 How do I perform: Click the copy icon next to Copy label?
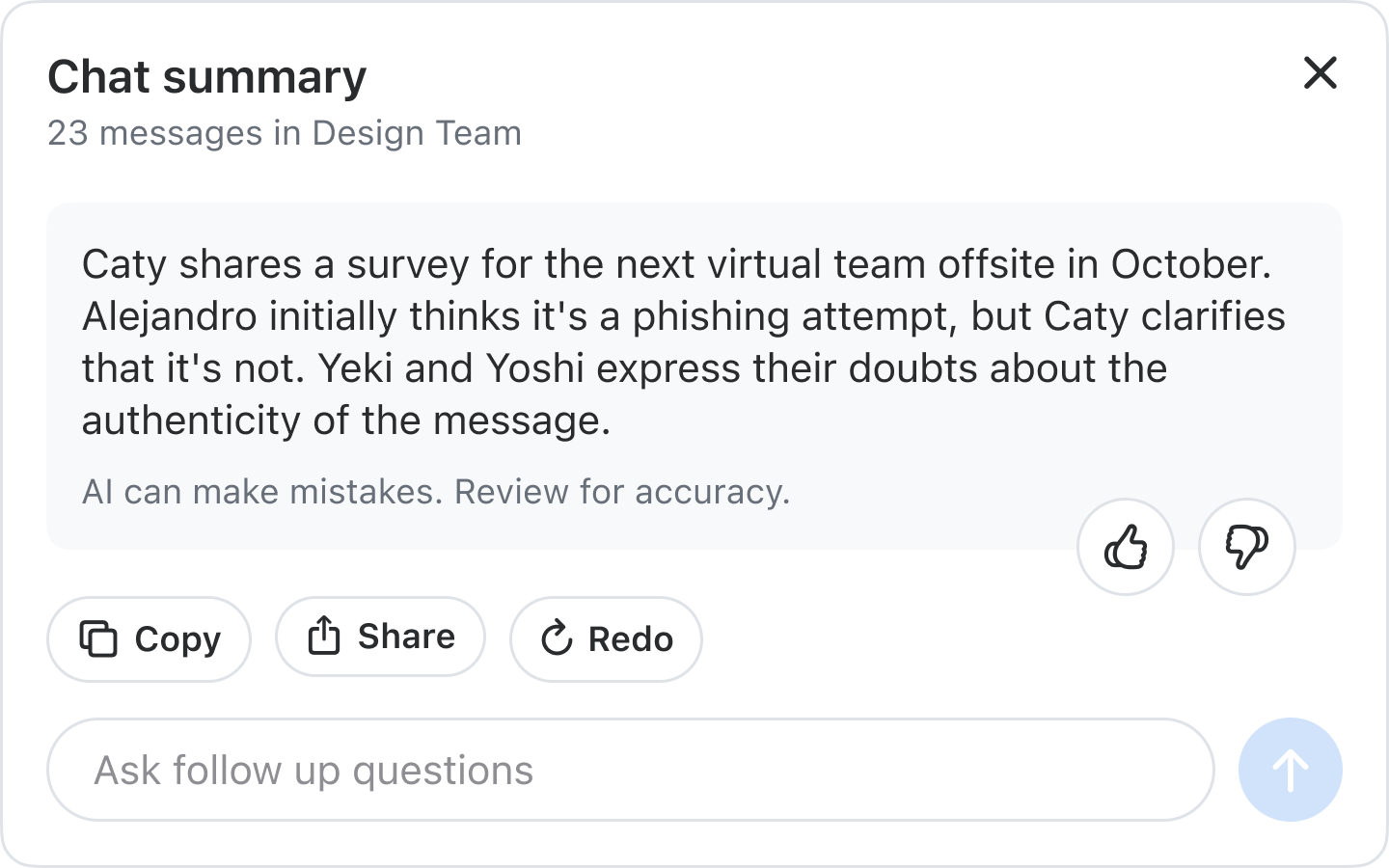[99, 638]
